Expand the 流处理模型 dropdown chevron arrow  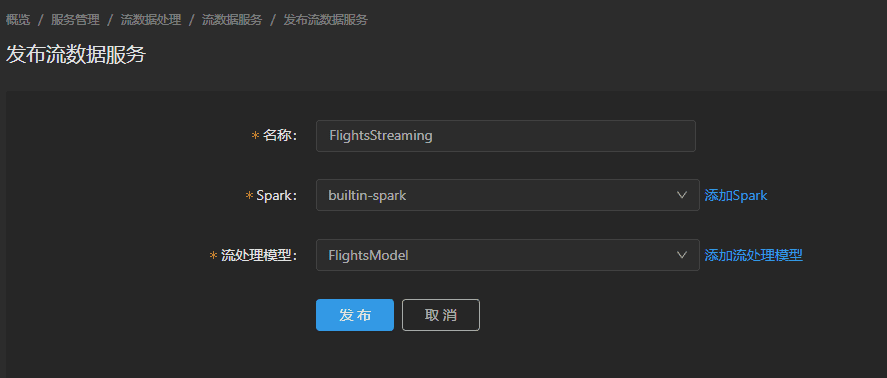tap(682, 255)
